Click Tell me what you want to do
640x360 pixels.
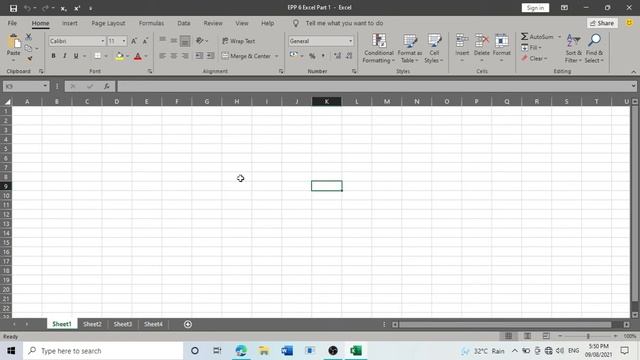[x=344, y=23]
